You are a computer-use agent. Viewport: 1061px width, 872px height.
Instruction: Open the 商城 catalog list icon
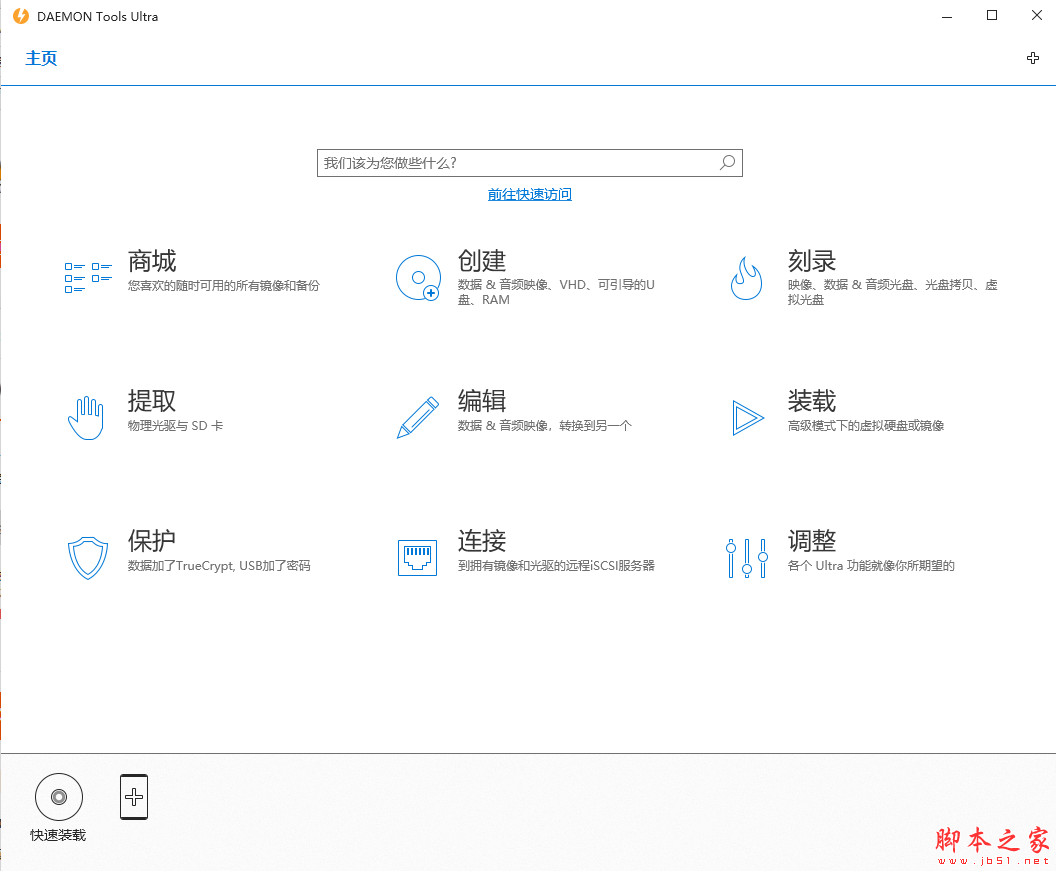click(88, 277)
